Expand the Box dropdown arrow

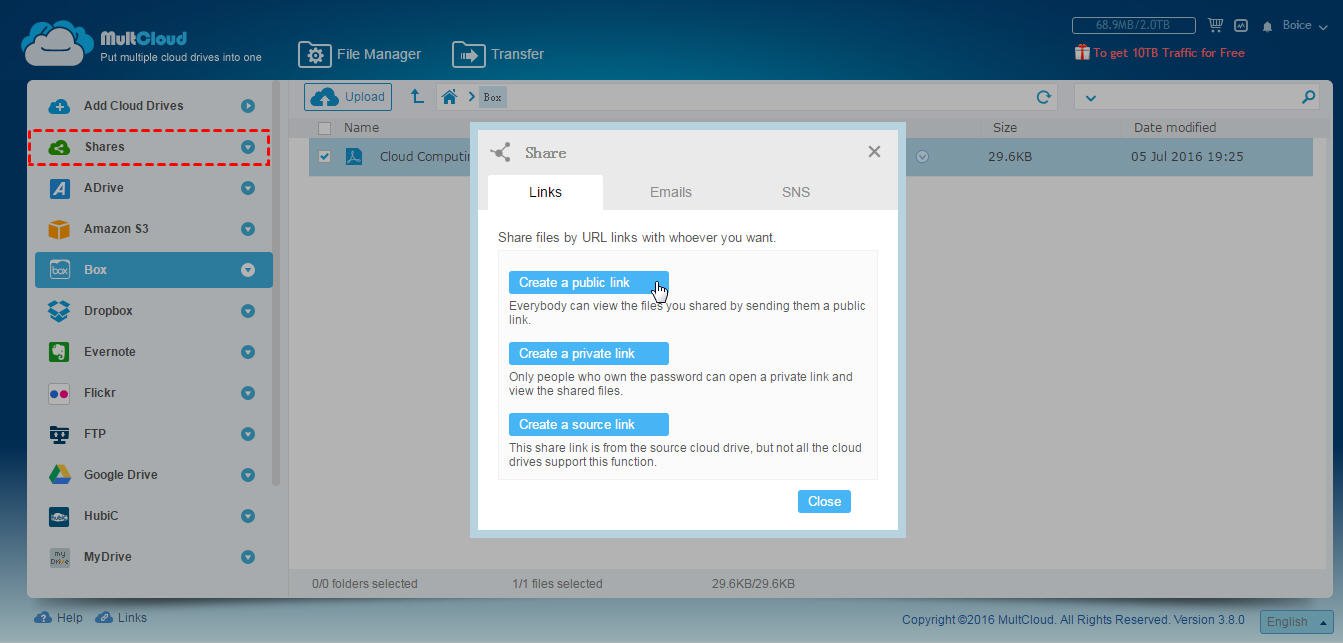(247, 270)
